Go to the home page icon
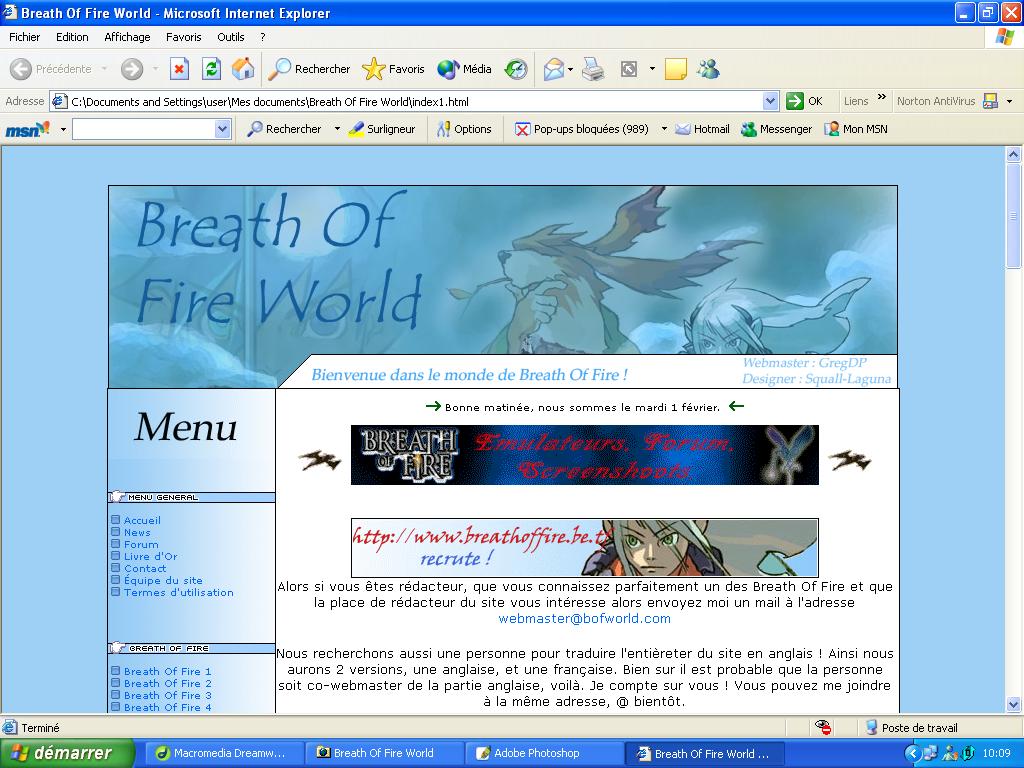The height and width of the screenshot is (768, 1024). pyautogui.click(x=243, y=69)
